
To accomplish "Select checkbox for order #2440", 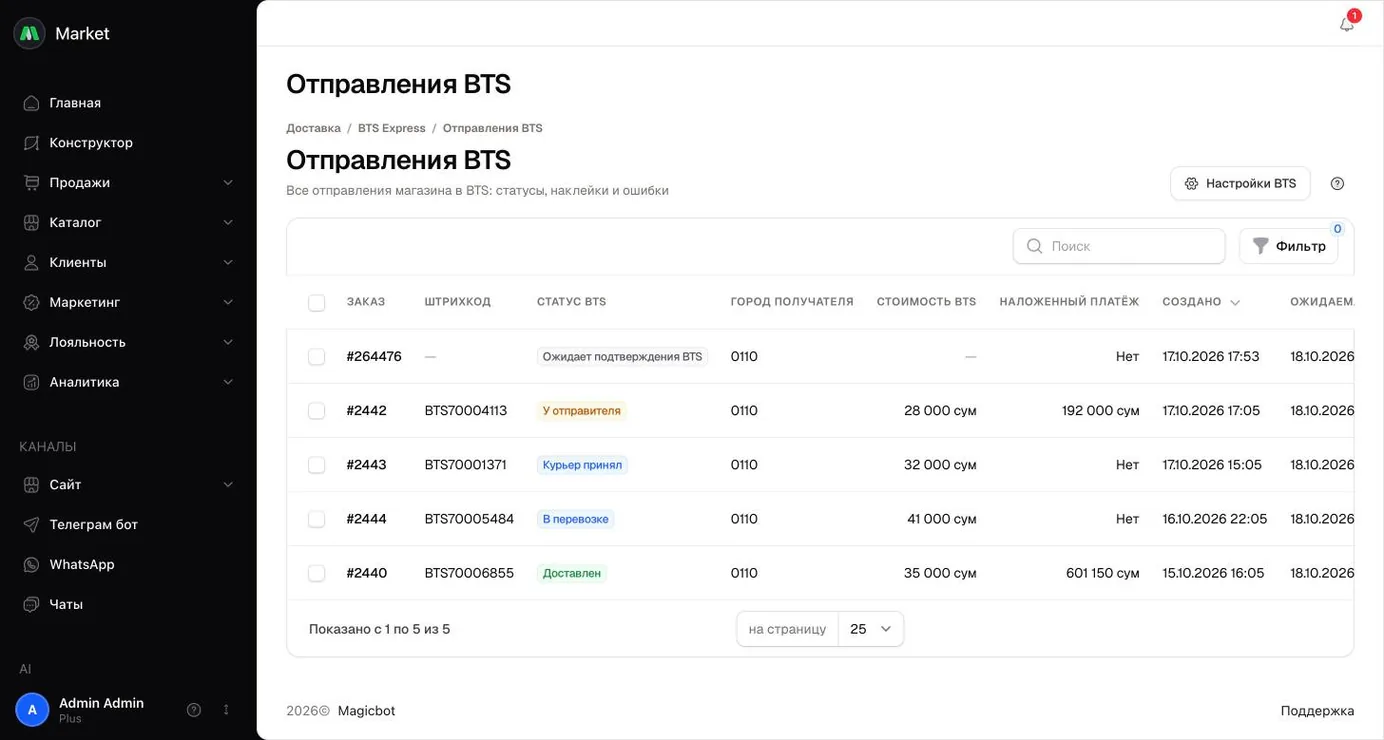I will [316, 573].
